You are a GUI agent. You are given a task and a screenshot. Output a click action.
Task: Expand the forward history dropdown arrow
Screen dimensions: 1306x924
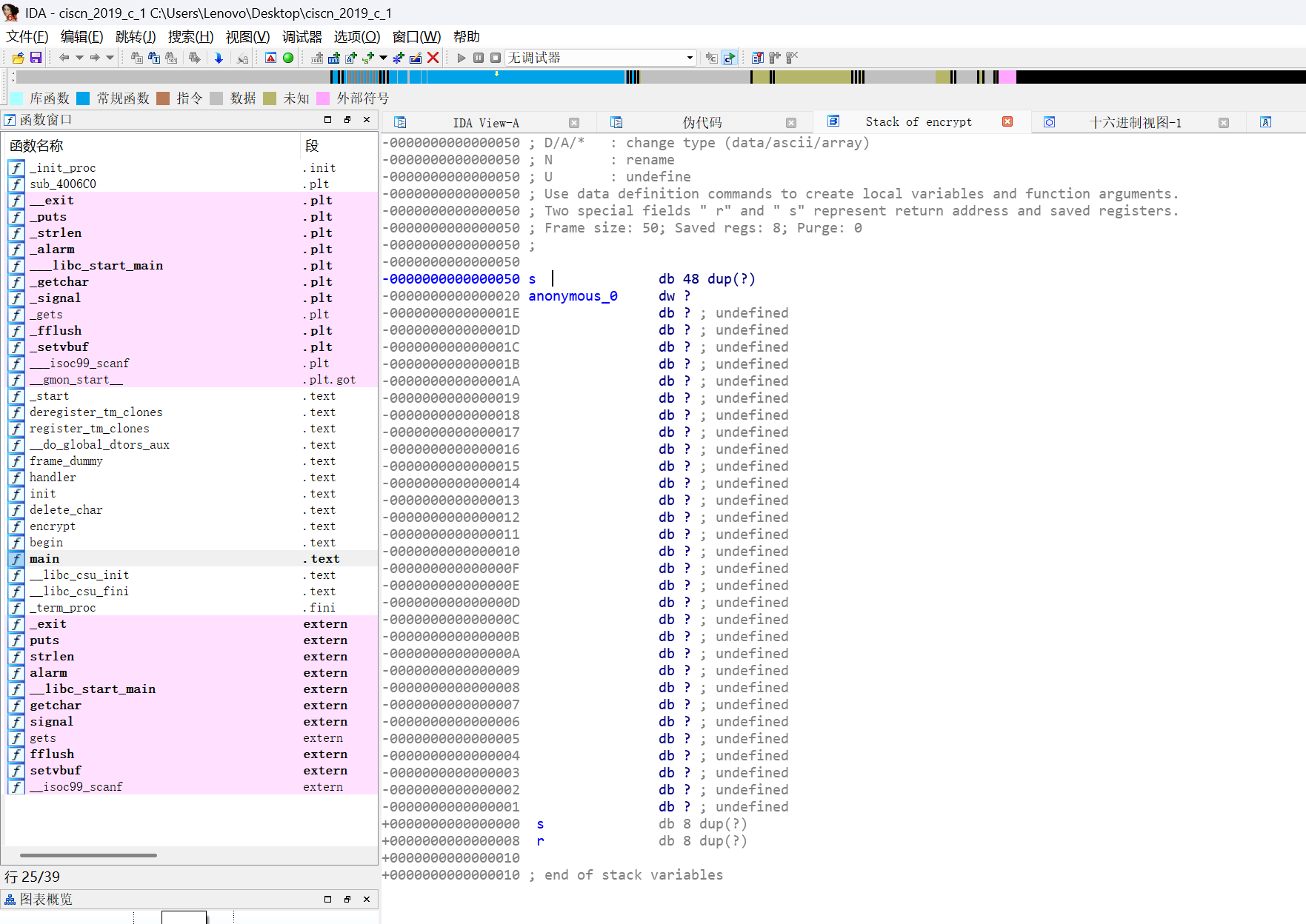[110, 58]
